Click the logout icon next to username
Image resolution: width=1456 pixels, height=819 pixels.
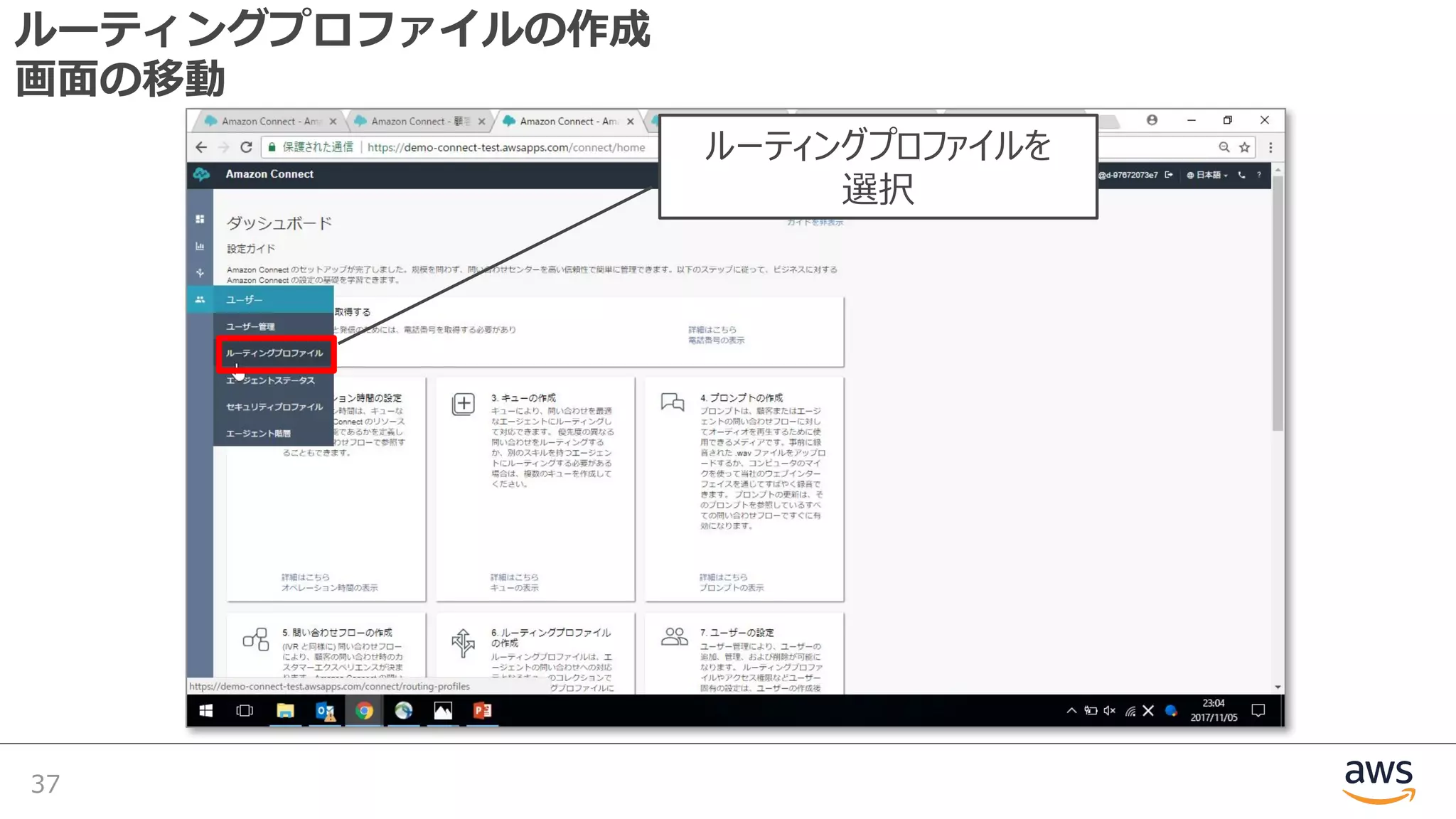[1169, 175]
